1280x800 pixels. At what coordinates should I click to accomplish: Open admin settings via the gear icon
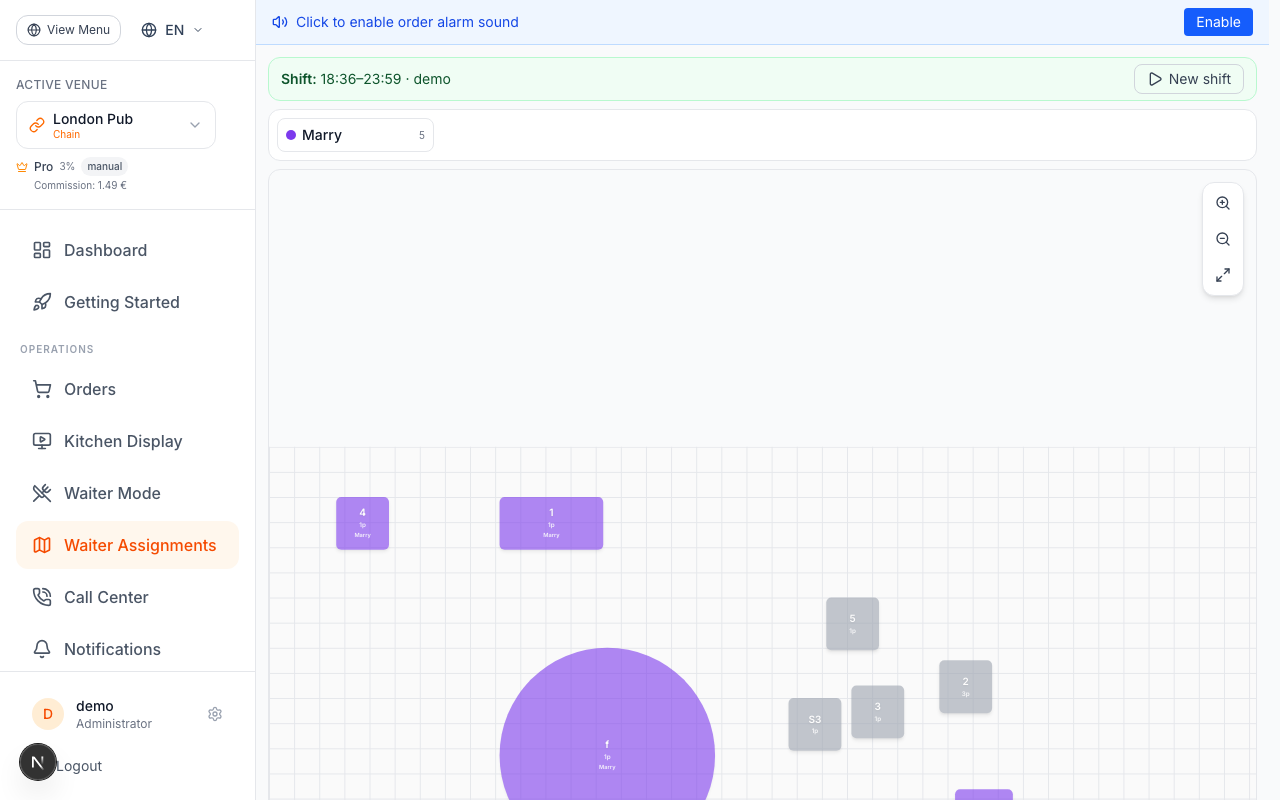[x=215, y=714]
